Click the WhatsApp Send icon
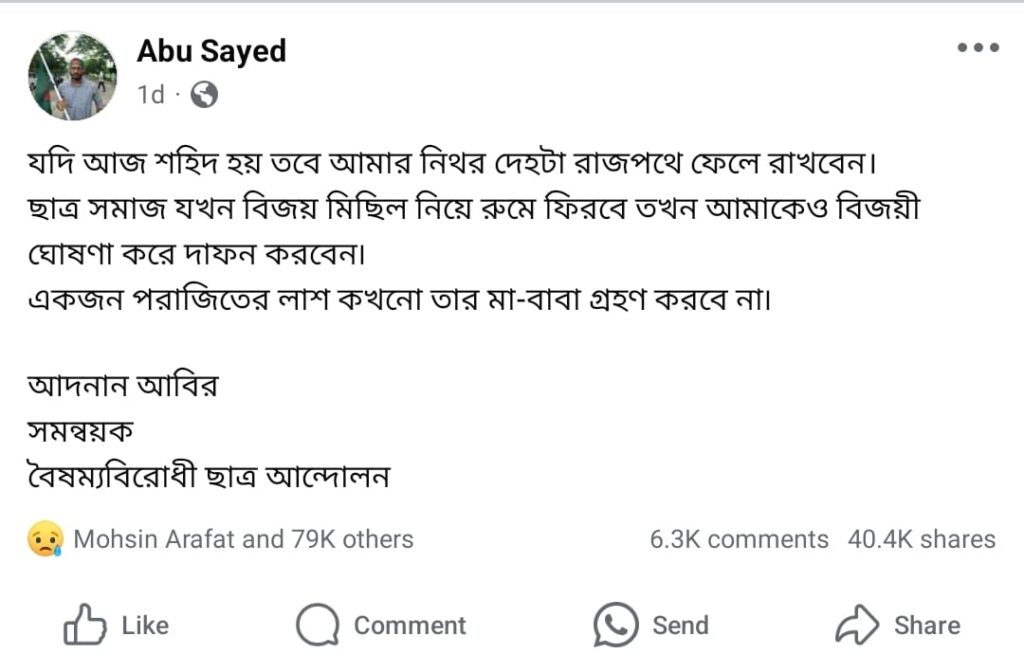 [615, 626]
